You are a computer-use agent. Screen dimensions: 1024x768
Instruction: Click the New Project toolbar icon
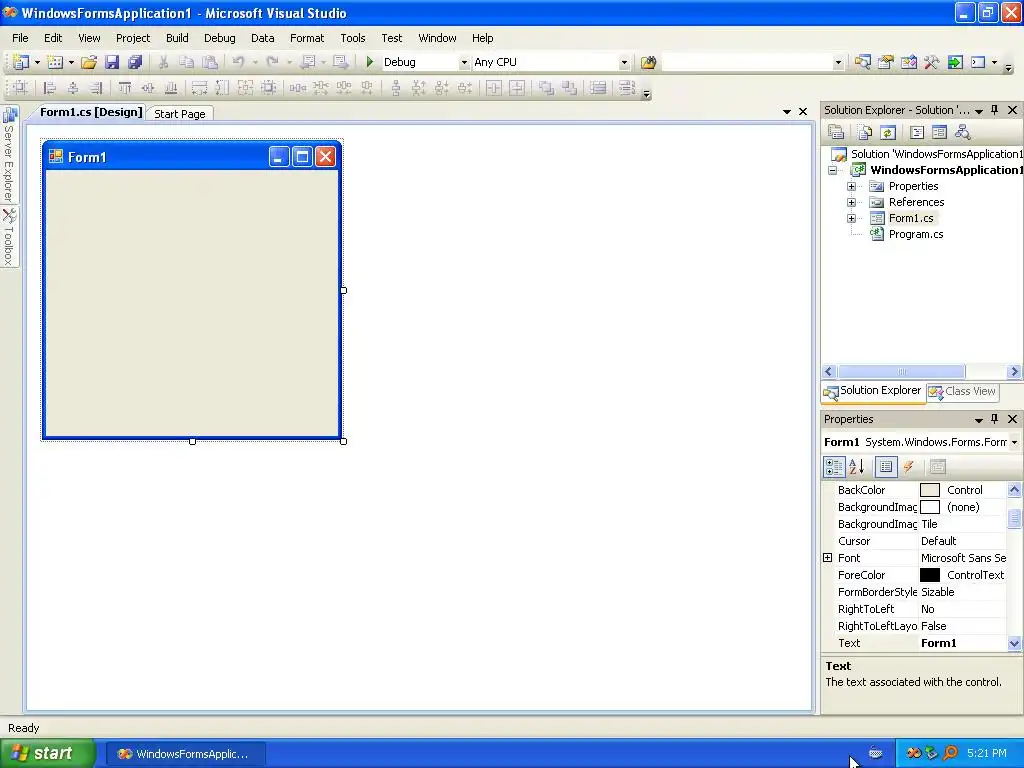click(x=21, y=62)
